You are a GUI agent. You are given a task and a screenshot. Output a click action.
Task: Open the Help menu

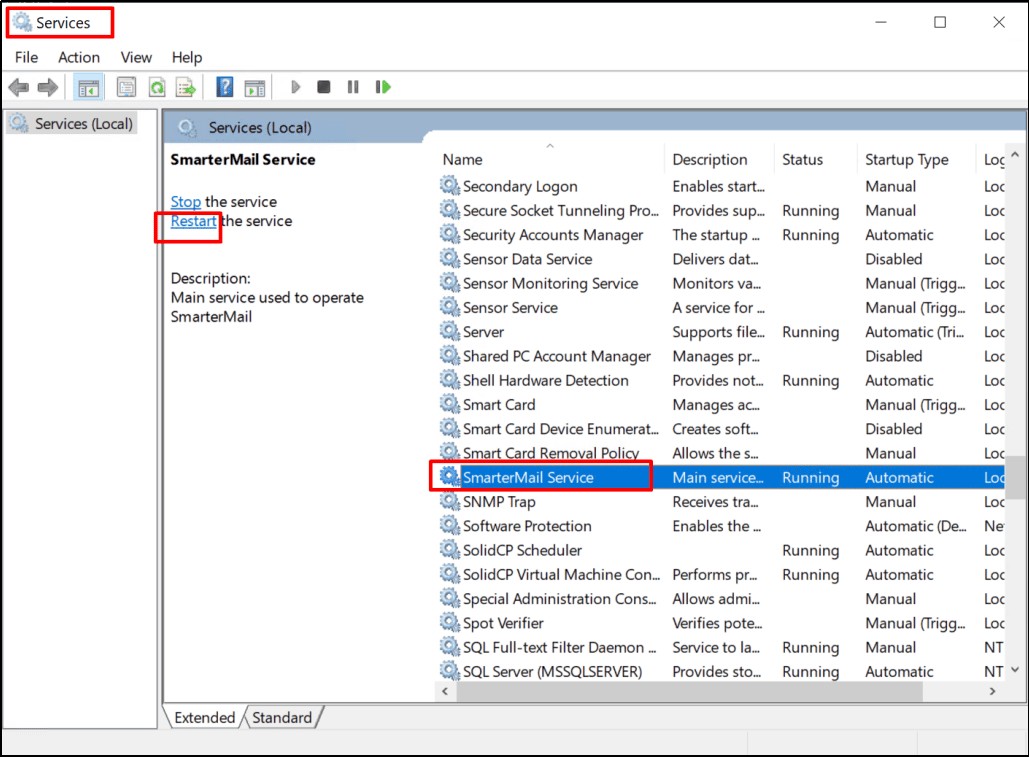187,57
